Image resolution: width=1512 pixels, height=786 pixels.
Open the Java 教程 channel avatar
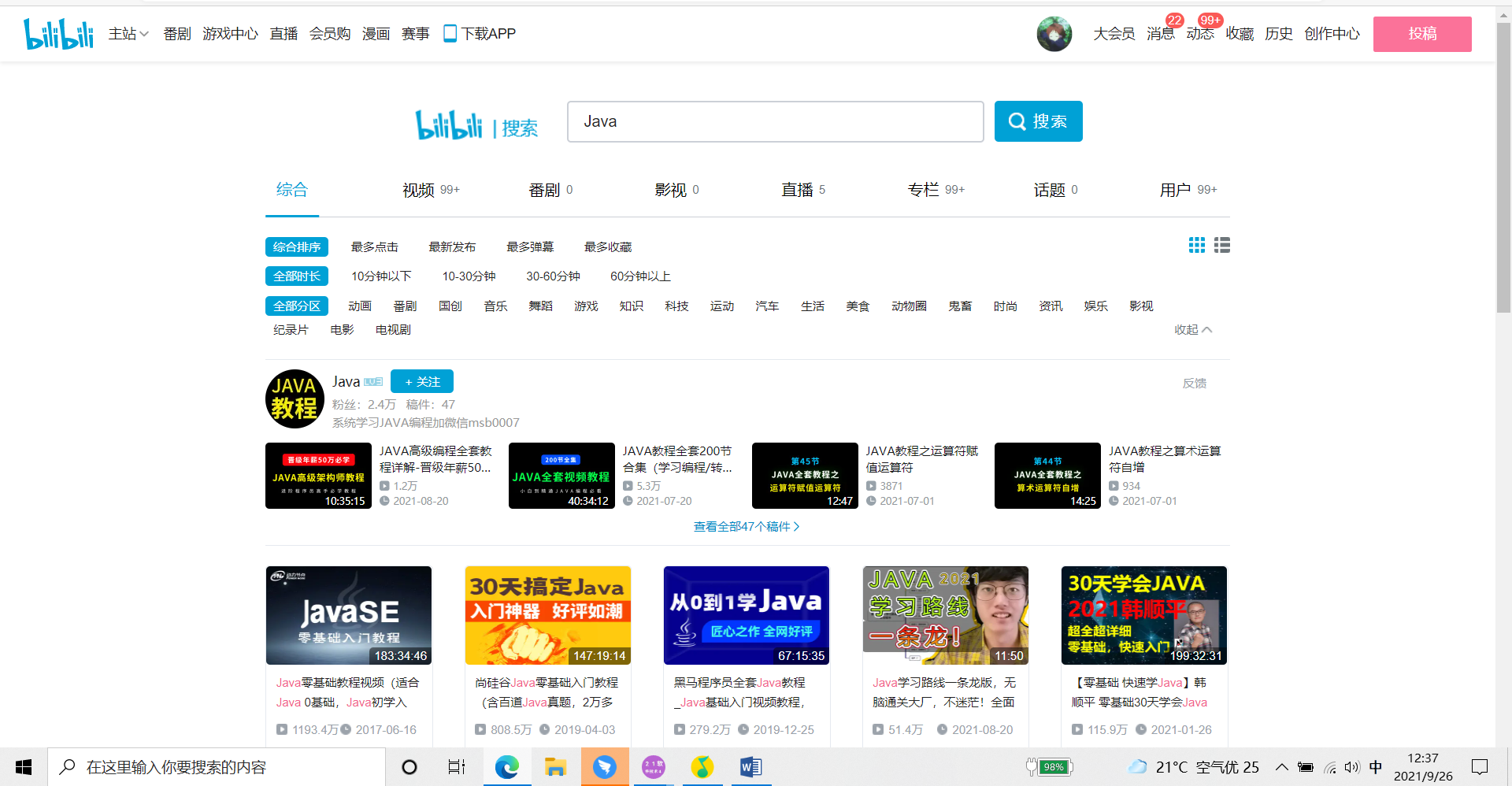(295, 399)
